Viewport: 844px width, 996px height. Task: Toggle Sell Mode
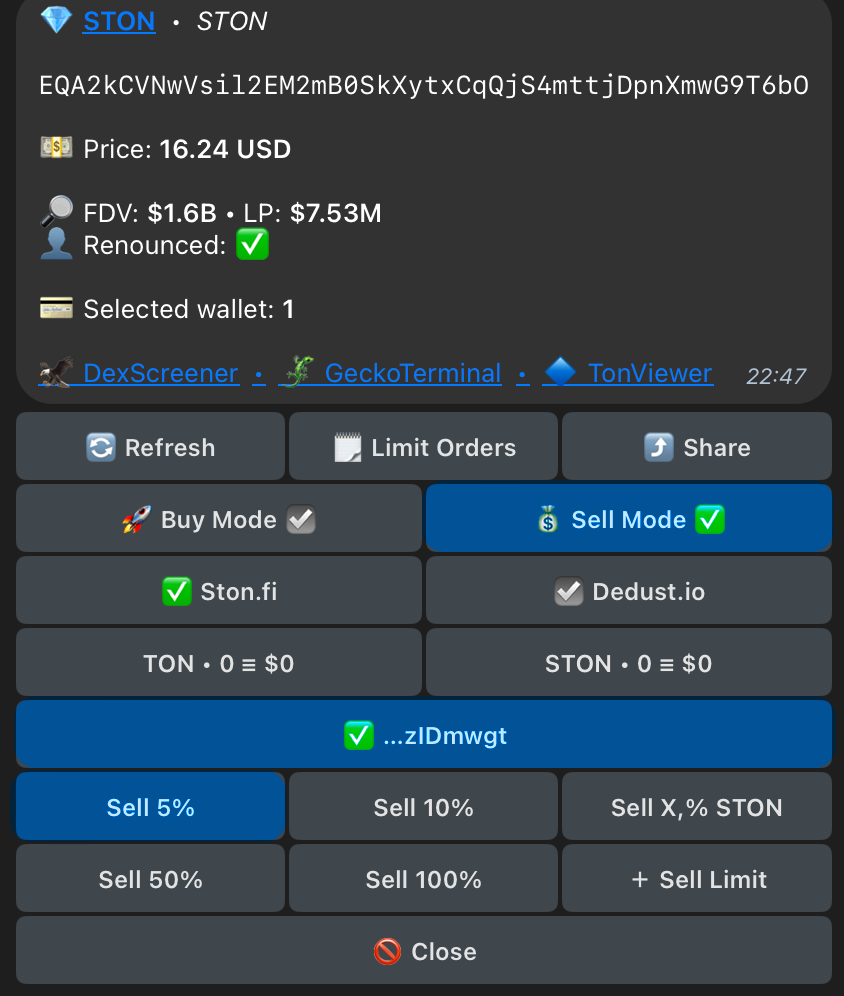coord(629,518)
